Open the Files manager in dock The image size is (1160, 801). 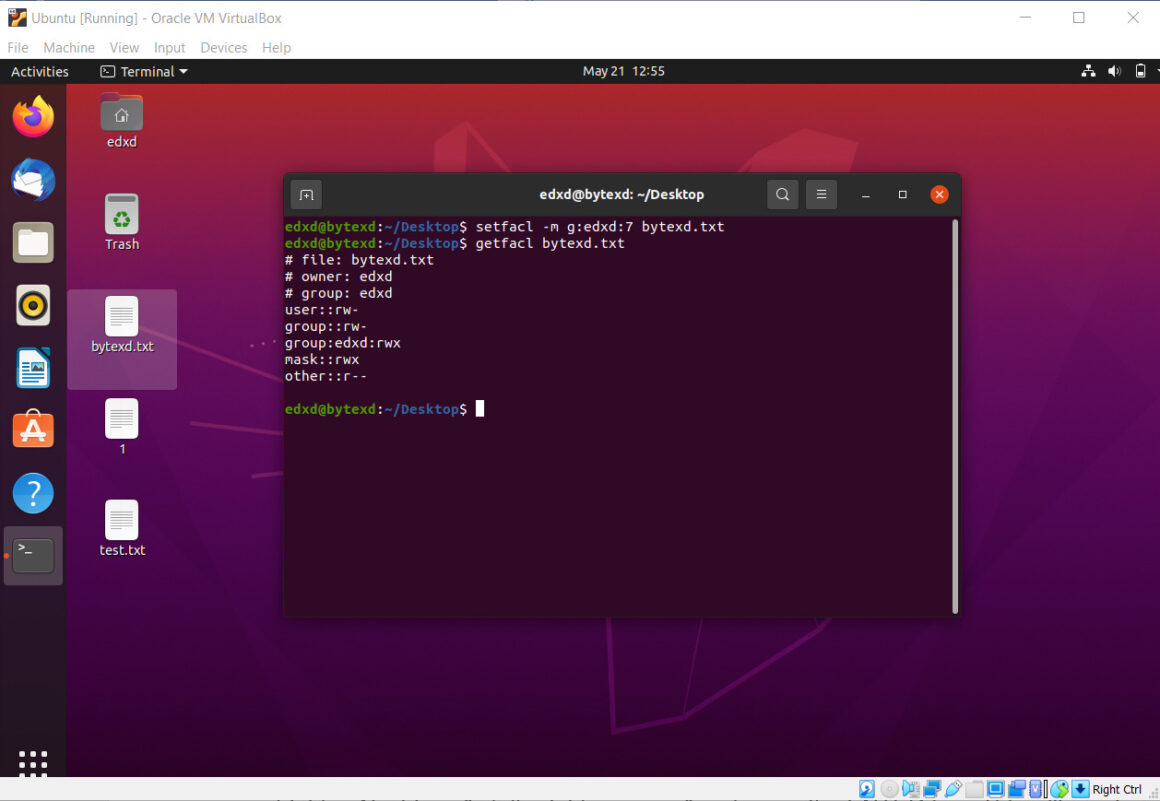coord(33,243)
